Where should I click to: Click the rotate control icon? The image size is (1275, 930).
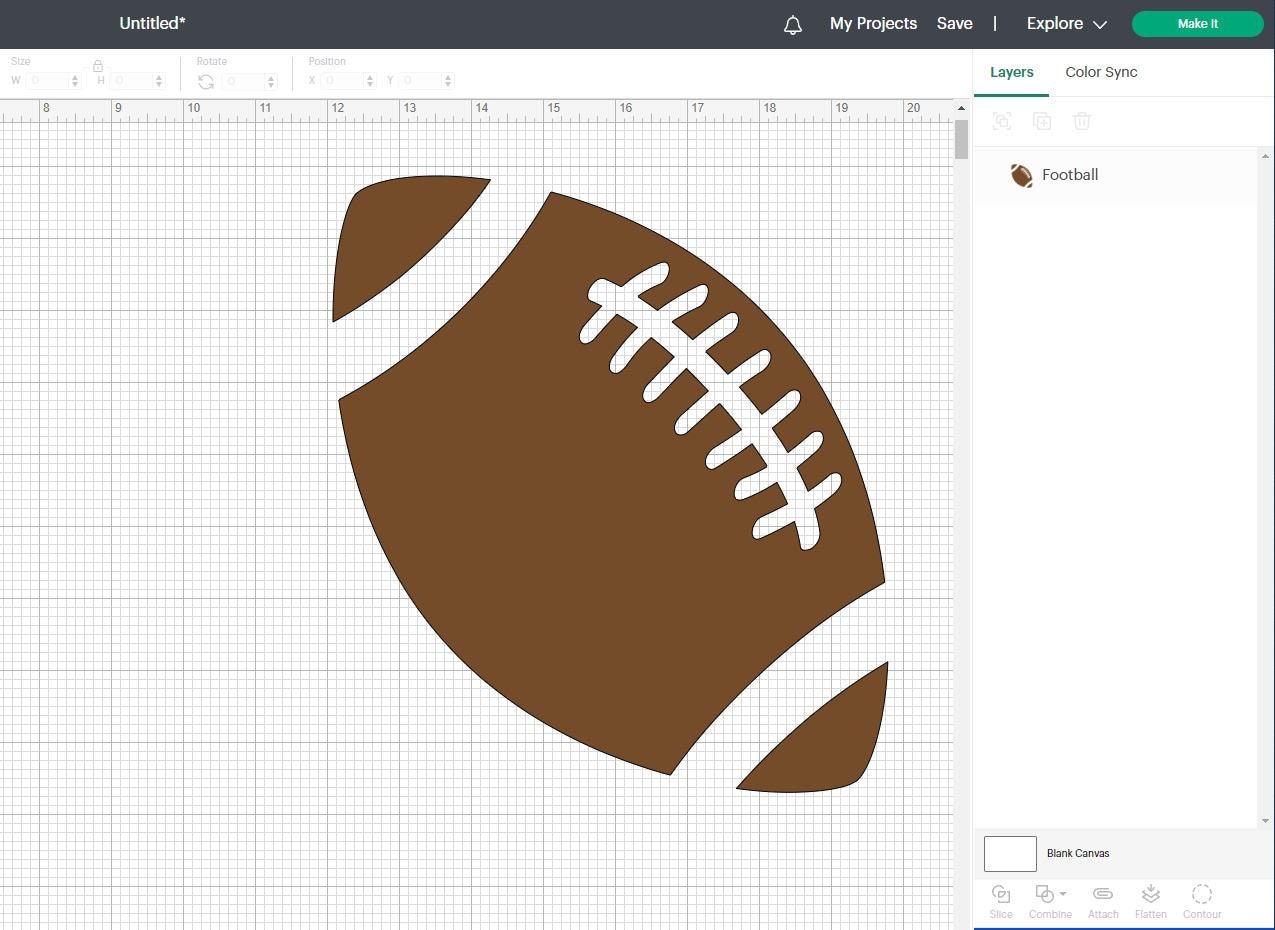click(x=205, y=81)
